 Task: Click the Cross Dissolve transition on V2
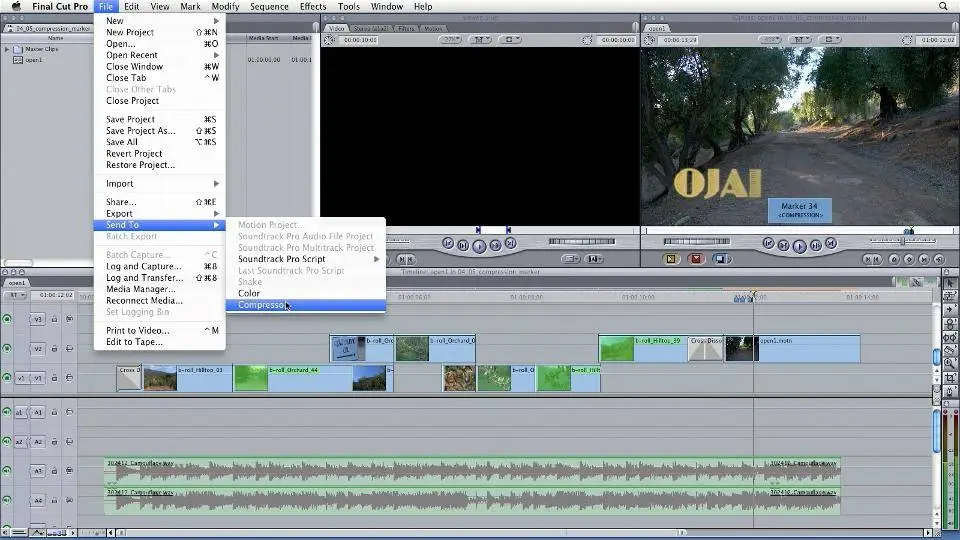click(706, 348)
